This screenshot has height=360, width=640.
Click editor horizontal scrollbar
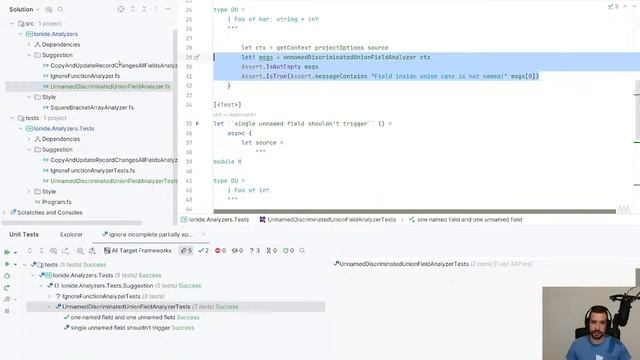coord(414,211)
